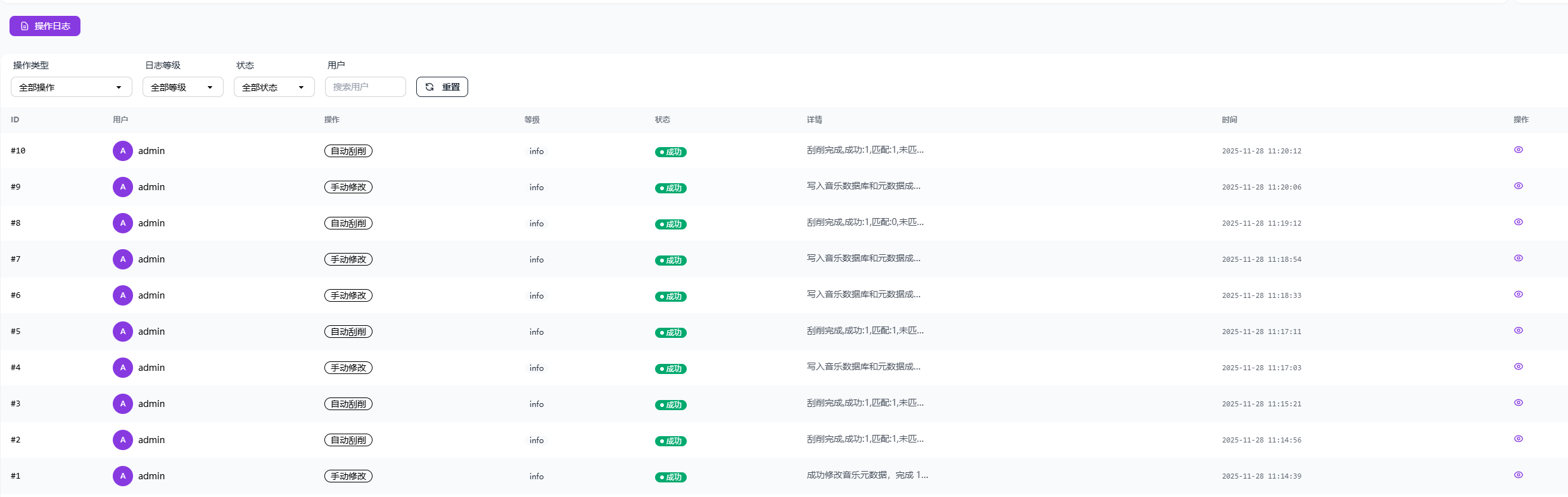Click the ID column header
1568x497 pixels.
coord(15,120)
